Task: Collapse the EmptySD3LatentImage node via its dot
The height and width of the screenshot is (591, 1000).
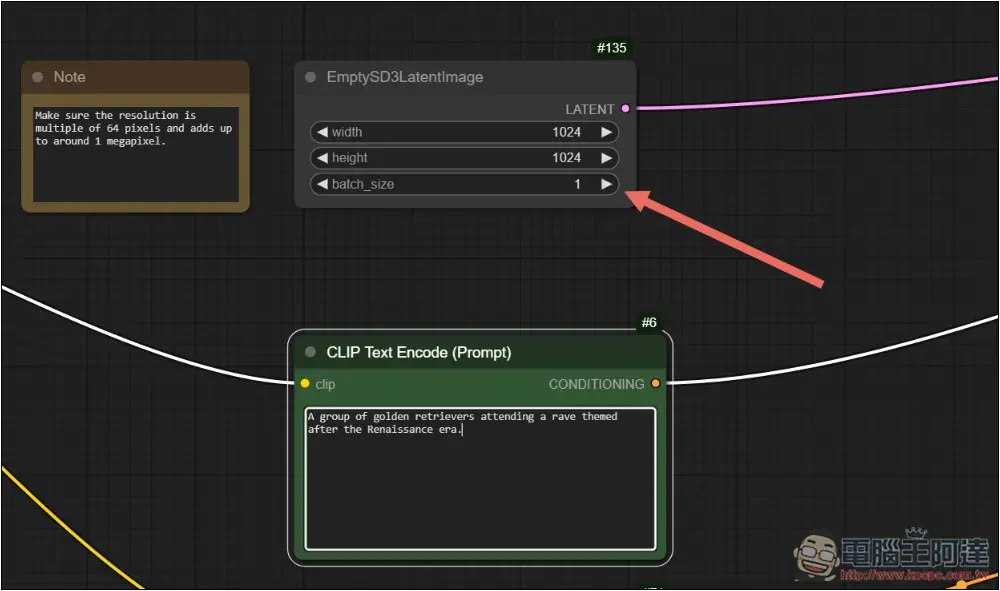Action: point(310,77)
